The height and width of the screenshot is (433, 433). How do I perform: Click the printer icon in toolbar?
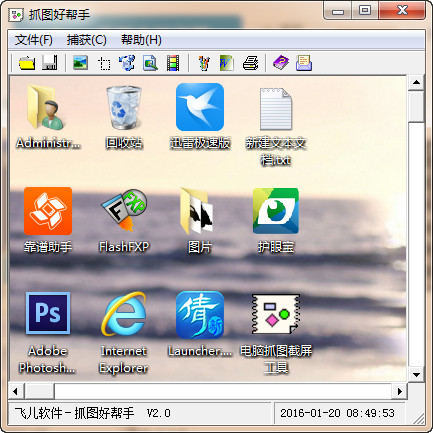(x=250, y=63)
